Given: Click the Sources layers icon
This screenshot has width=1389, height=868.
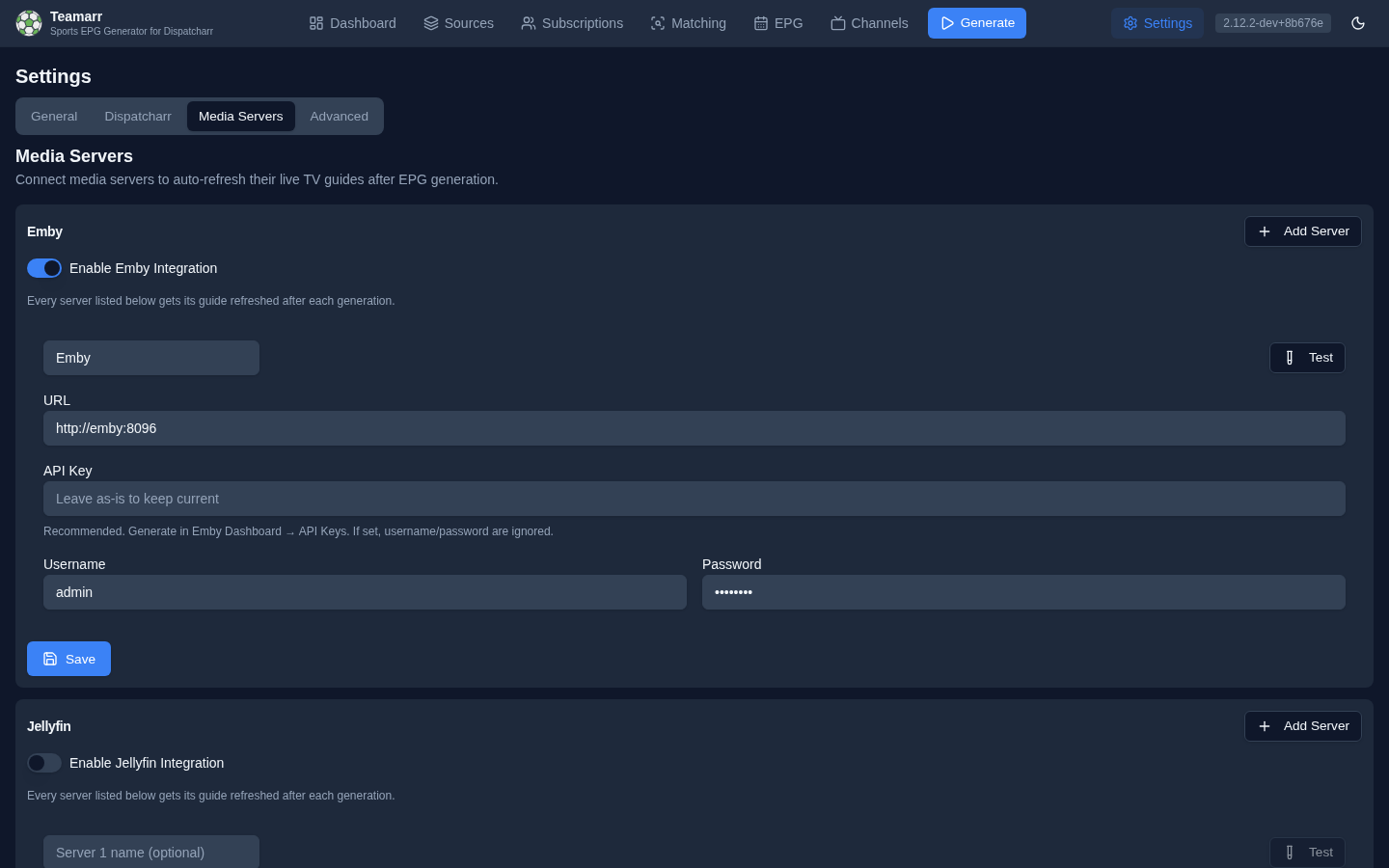Looking at the screenshot, I should 431,23.
